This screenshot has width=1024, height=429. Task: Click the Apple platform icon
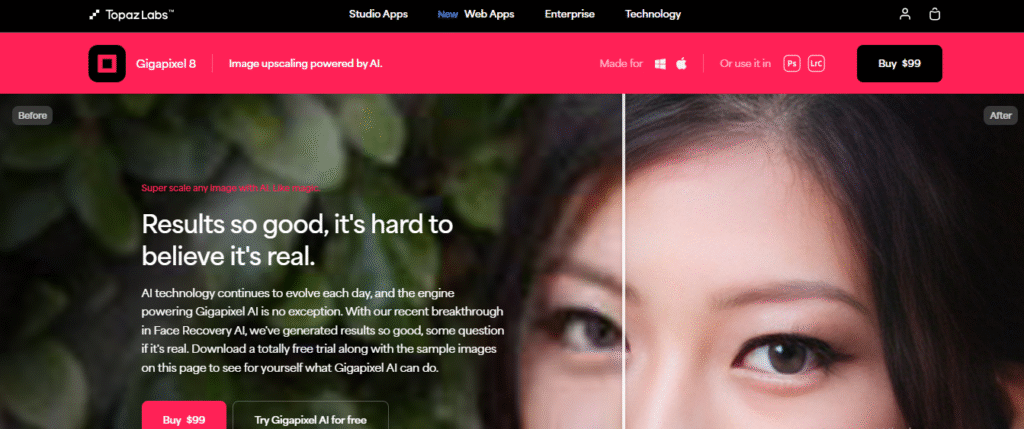tap(681, 63)
